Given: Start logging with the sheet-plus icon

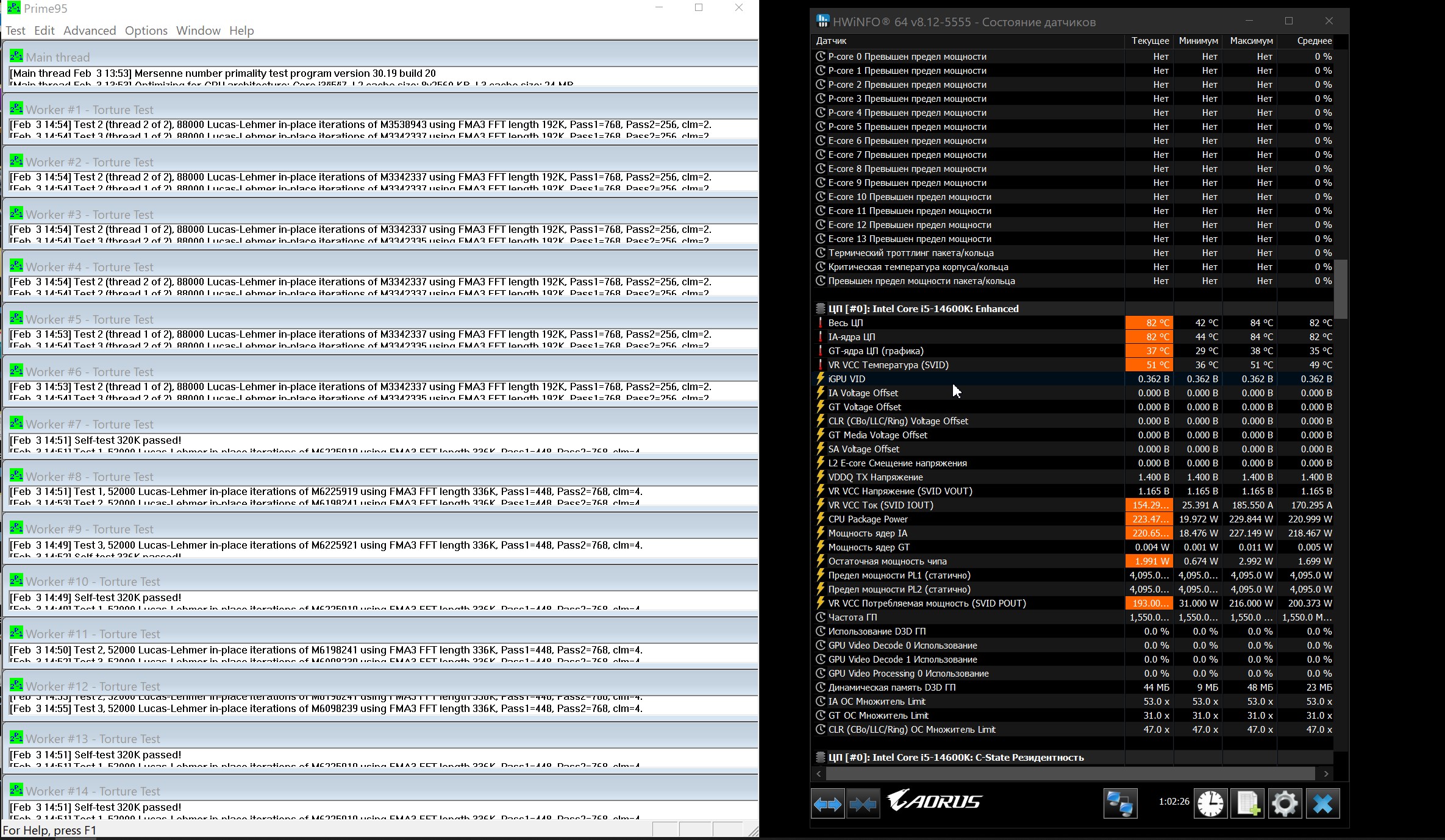Looking at the screenshot, I should (x=1247, y=804).
